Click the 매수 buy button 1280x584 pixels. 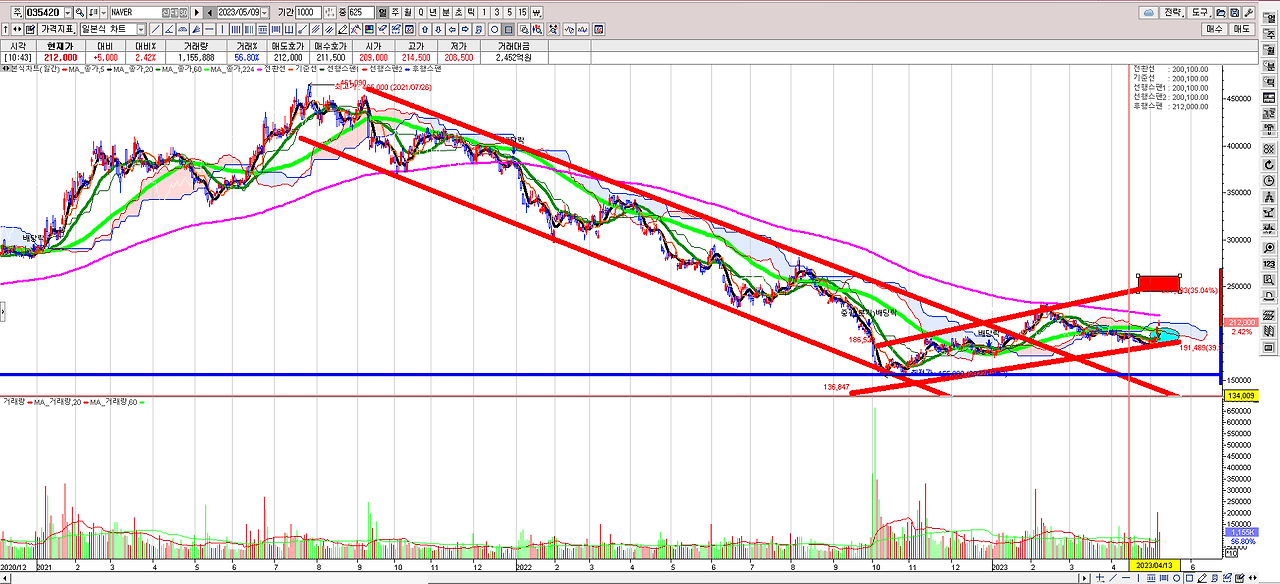(x=1214, y=29)
